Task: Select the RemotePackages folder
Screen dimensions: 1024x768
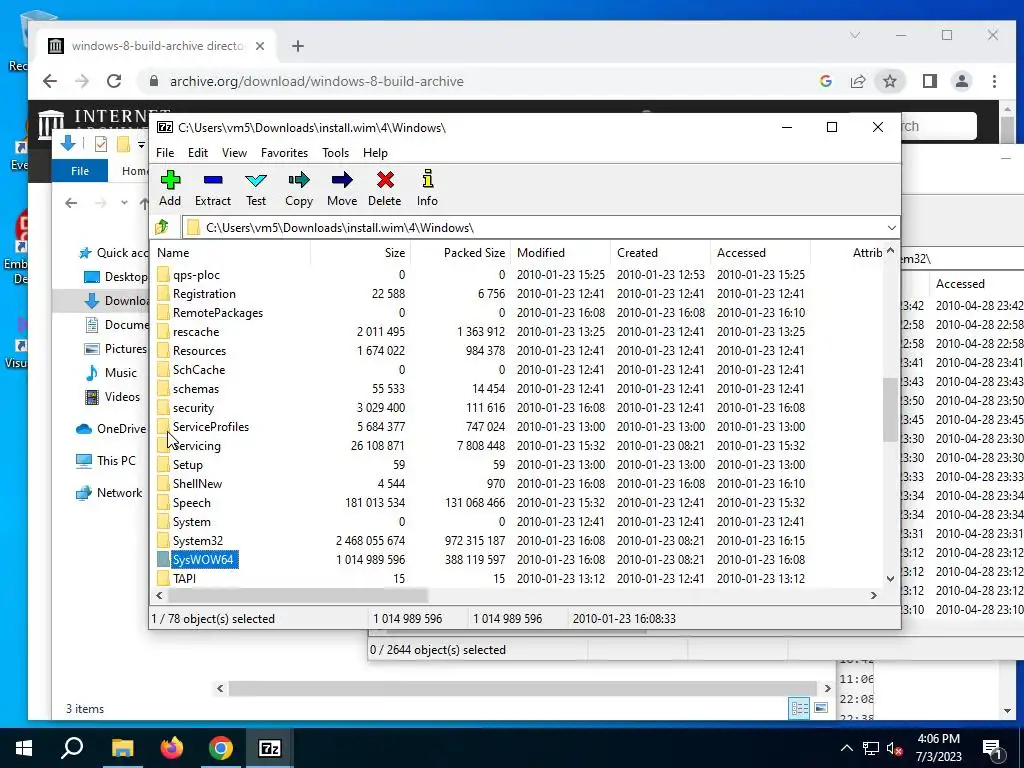Action: tap(217, 313)
